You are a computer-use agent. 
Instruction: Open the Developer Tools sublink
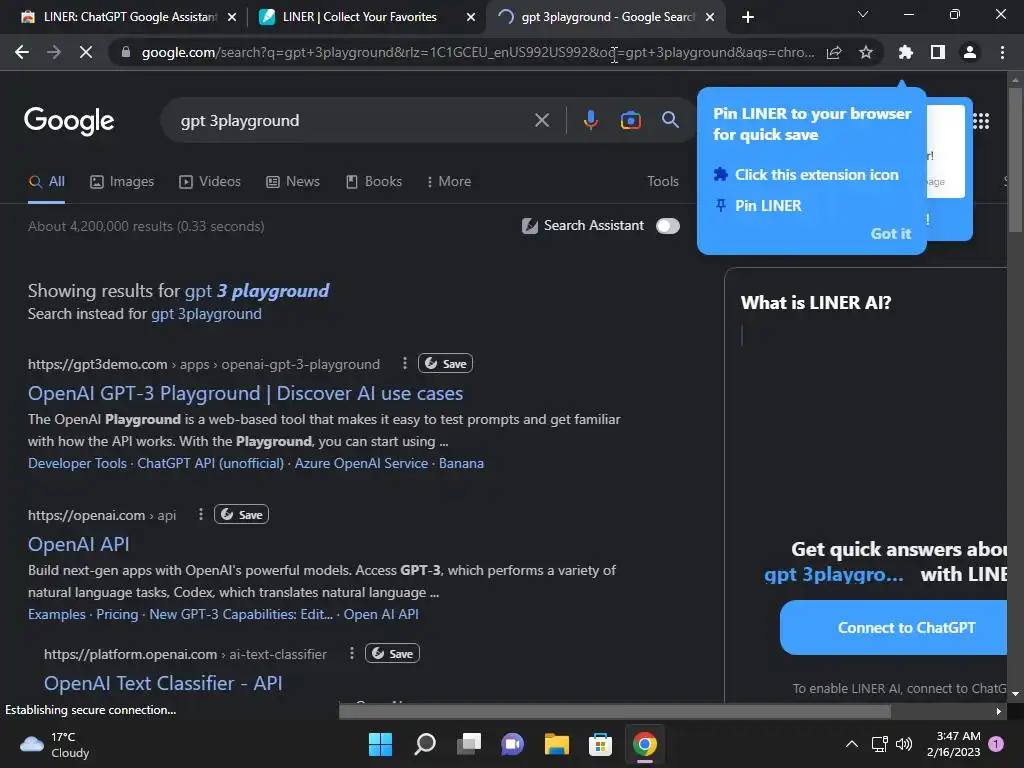point(77,463)
